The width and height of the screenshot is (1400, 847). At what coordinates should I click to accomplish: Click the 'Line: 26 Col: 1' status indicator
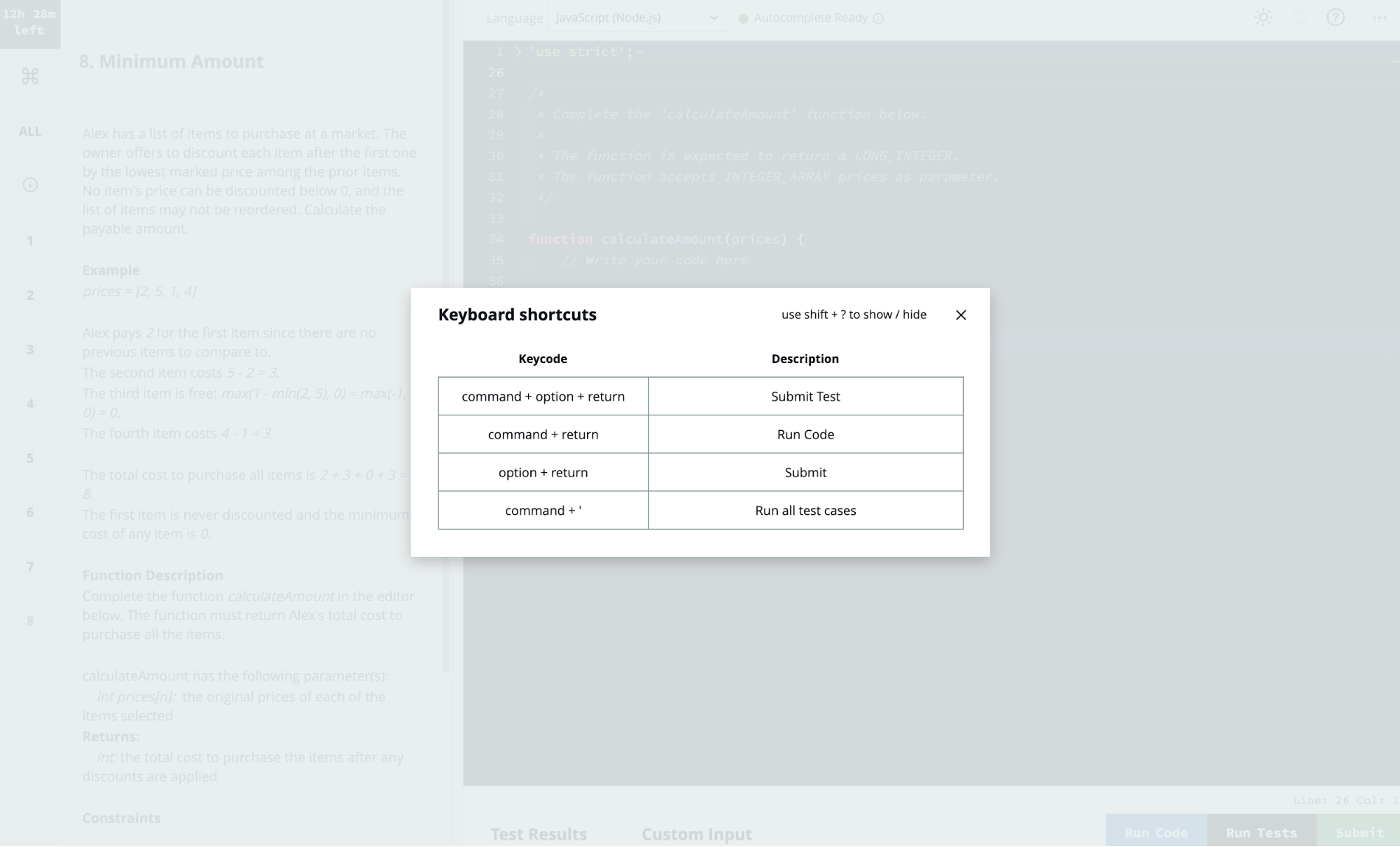1345,800
